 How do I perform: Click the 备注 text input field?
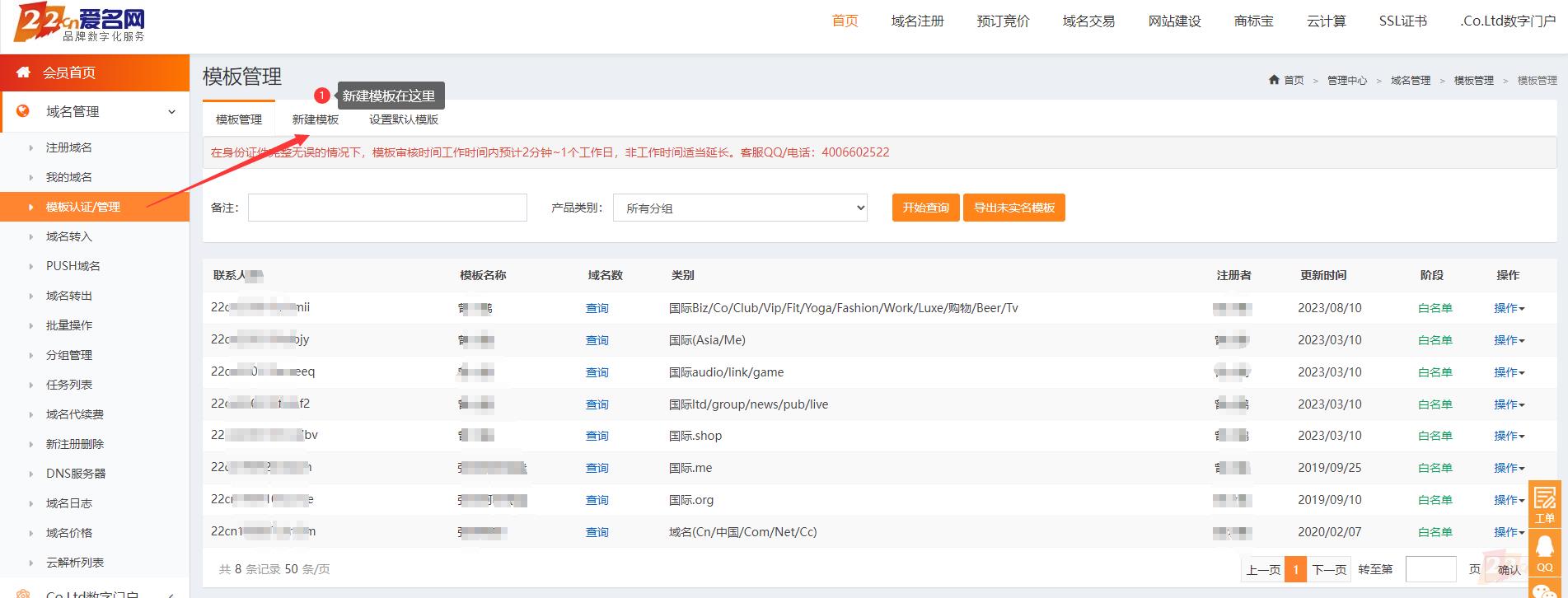[x=387, y=208]
